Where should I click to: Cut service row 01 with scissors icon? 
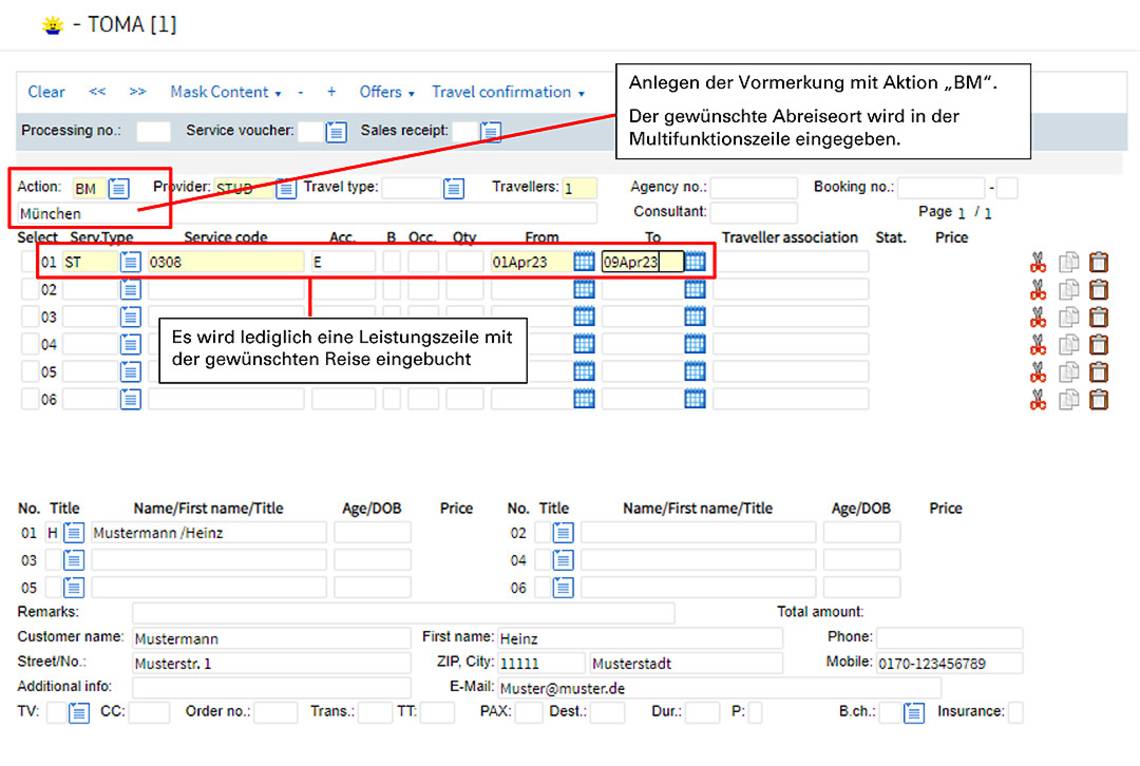coord(1038,262)
